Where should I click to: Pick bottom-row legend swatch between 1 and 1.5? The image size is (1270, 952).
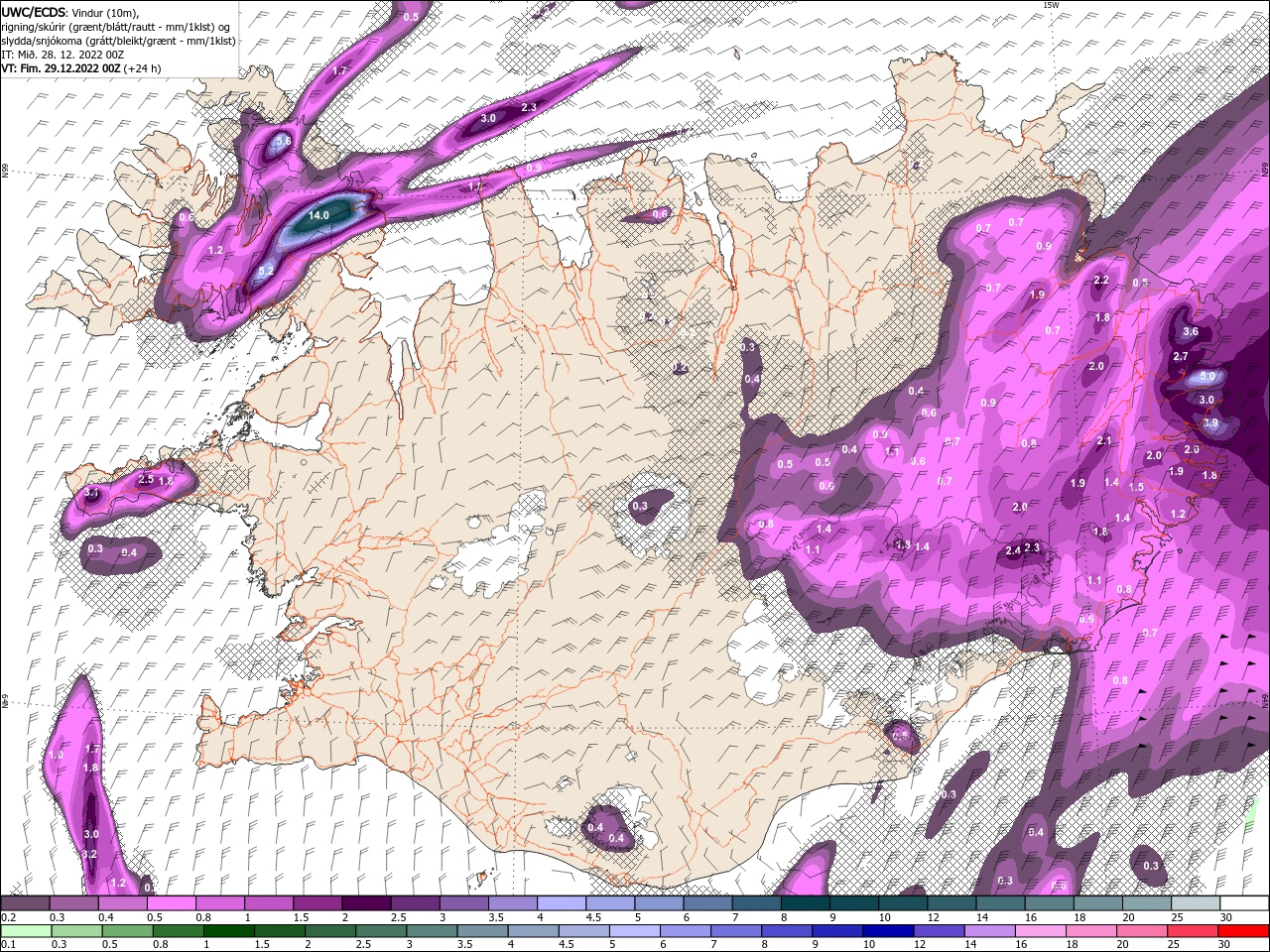point(228,930)
